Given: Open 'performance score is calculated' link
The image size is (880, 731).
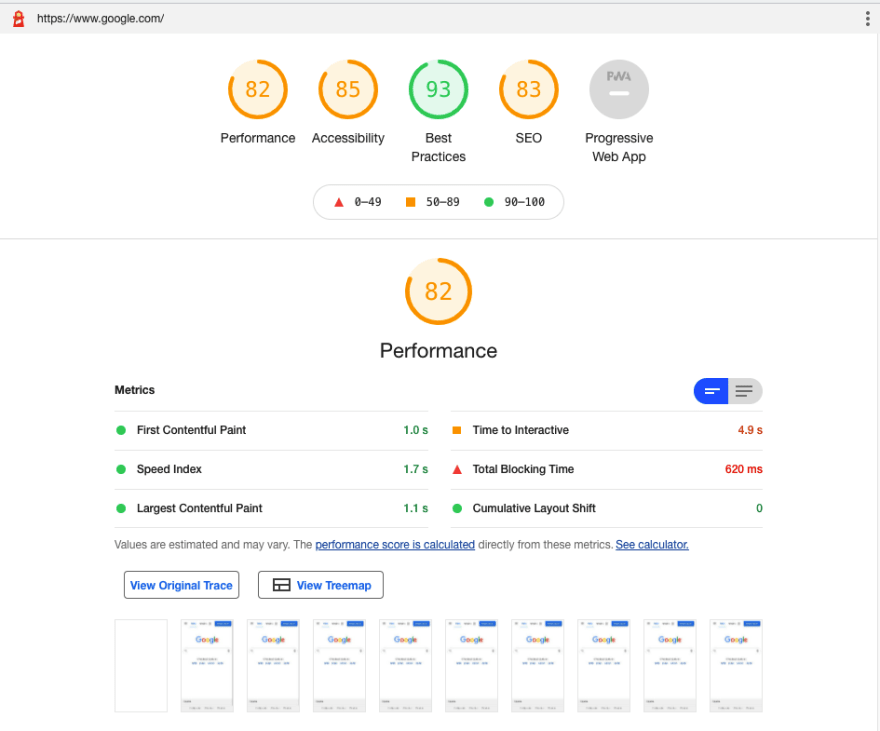Looking at the screenshot, I should [395, 545].
